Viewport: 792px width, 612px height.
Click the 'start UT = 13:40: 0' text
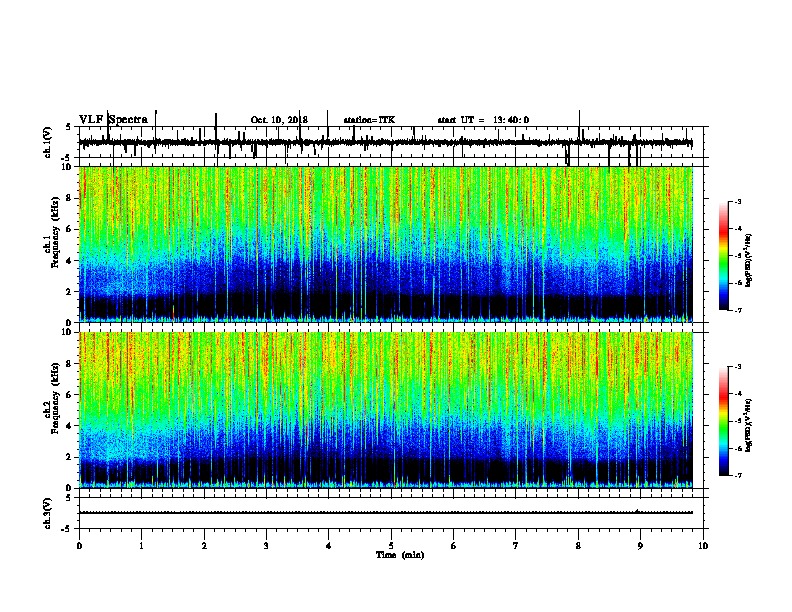click(483, 120)
